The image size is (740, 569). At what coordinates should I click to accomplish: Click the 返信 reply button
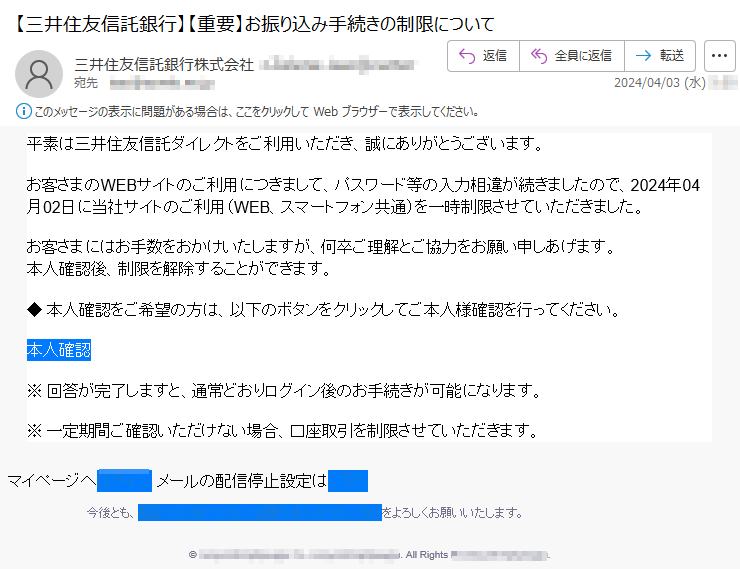tap(483, 56)
